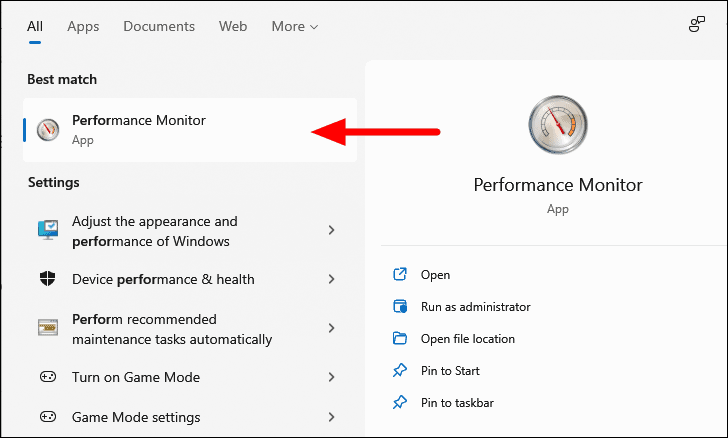Switch to the Apps search tab
The width and height of the screenshot is (728, 438).
(83, 26)
